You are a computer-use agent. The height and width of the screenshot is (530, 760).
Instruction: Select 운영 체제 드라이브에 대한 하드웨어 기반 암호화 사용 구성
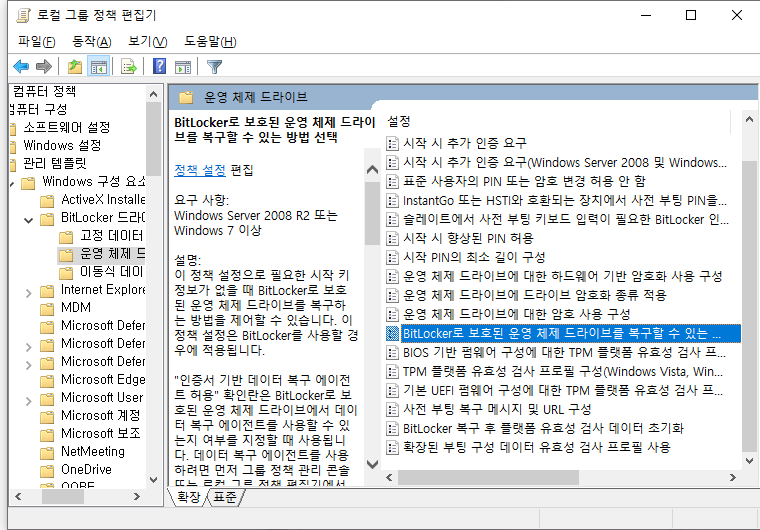(562, 276)
